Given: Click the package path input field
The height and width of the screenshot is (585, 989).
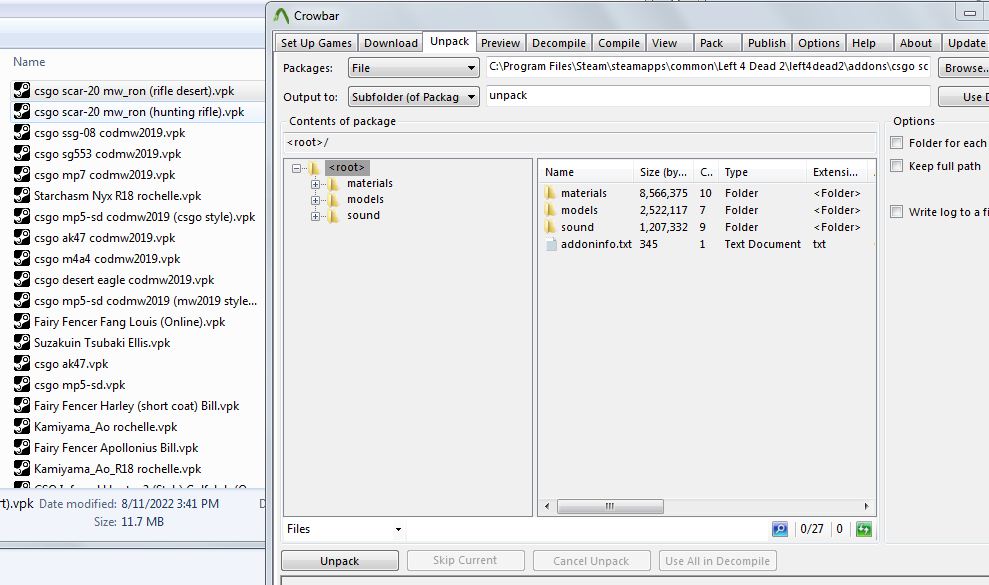Looking at the screenshot, I should pyautogui.click(x=708, y=67).
